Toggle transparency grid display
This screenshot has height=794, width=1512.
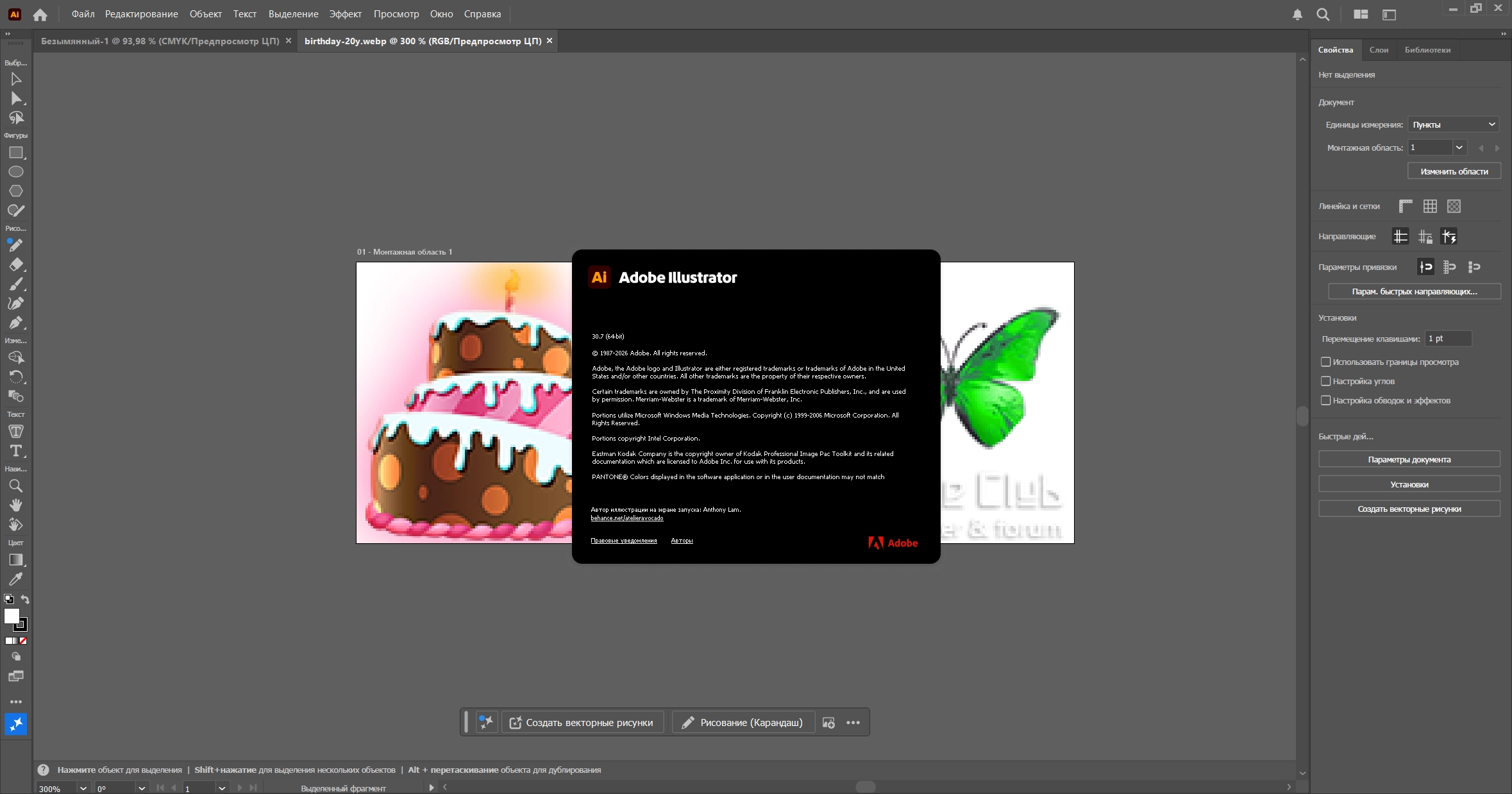1454,206
